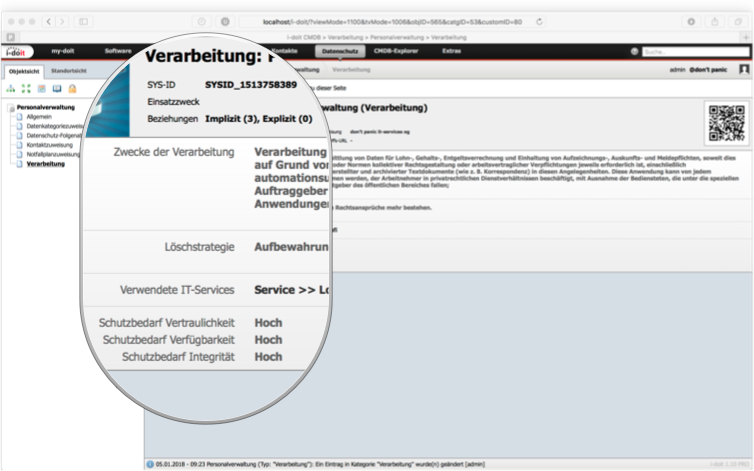Click the third toolbar icon above the tree
This screenshot has width=754, height=471.
(42, 89)
